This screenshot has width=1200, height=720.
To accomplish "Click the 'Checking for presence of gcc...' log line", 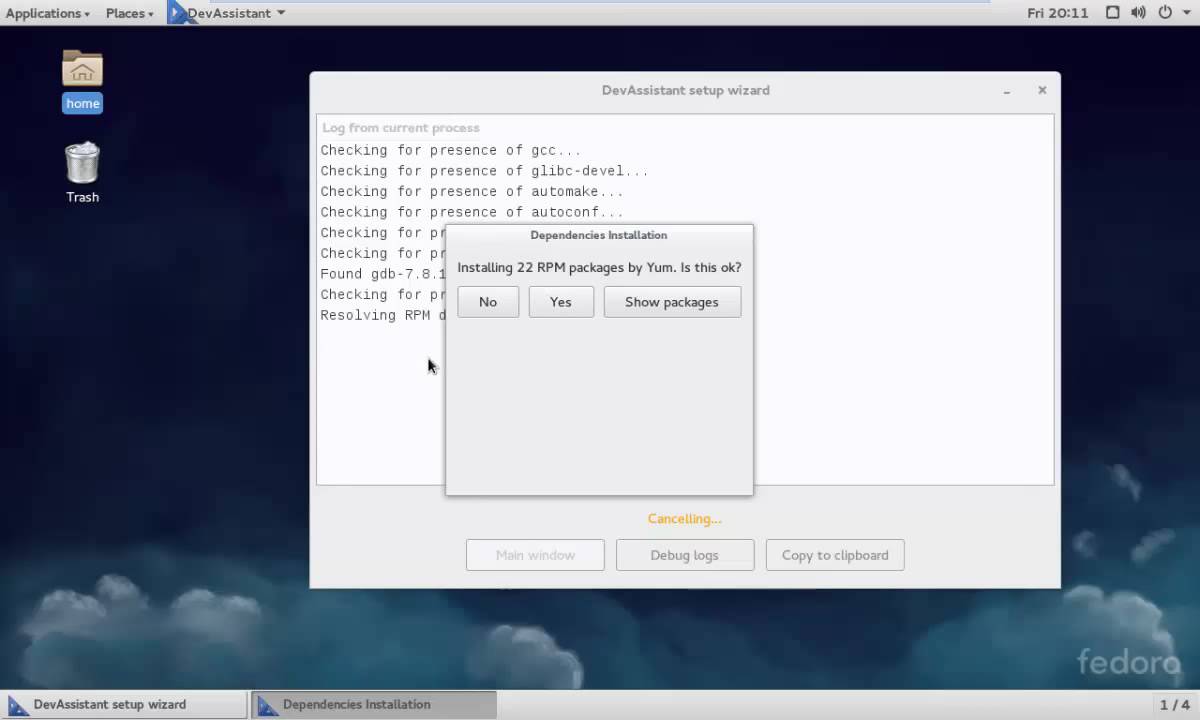I will tap(451, 150).
